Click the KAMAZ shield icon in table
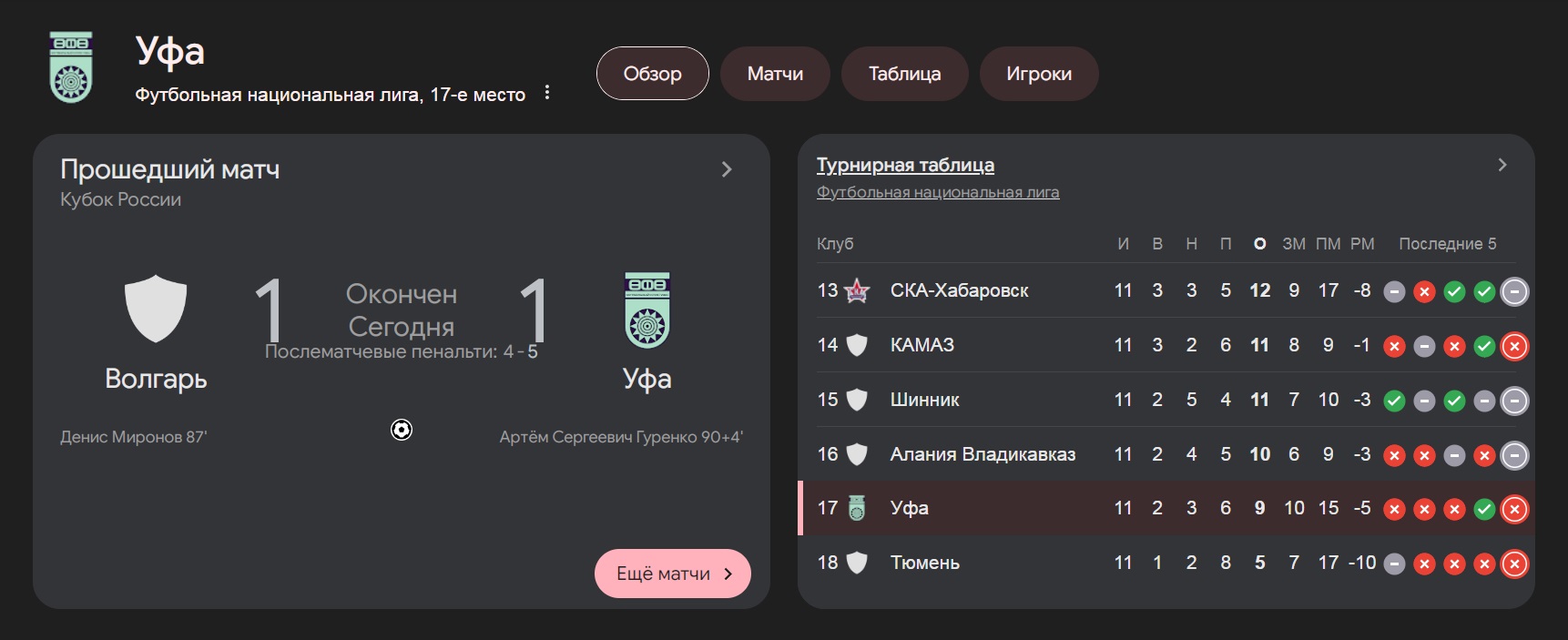 [857, 345]
